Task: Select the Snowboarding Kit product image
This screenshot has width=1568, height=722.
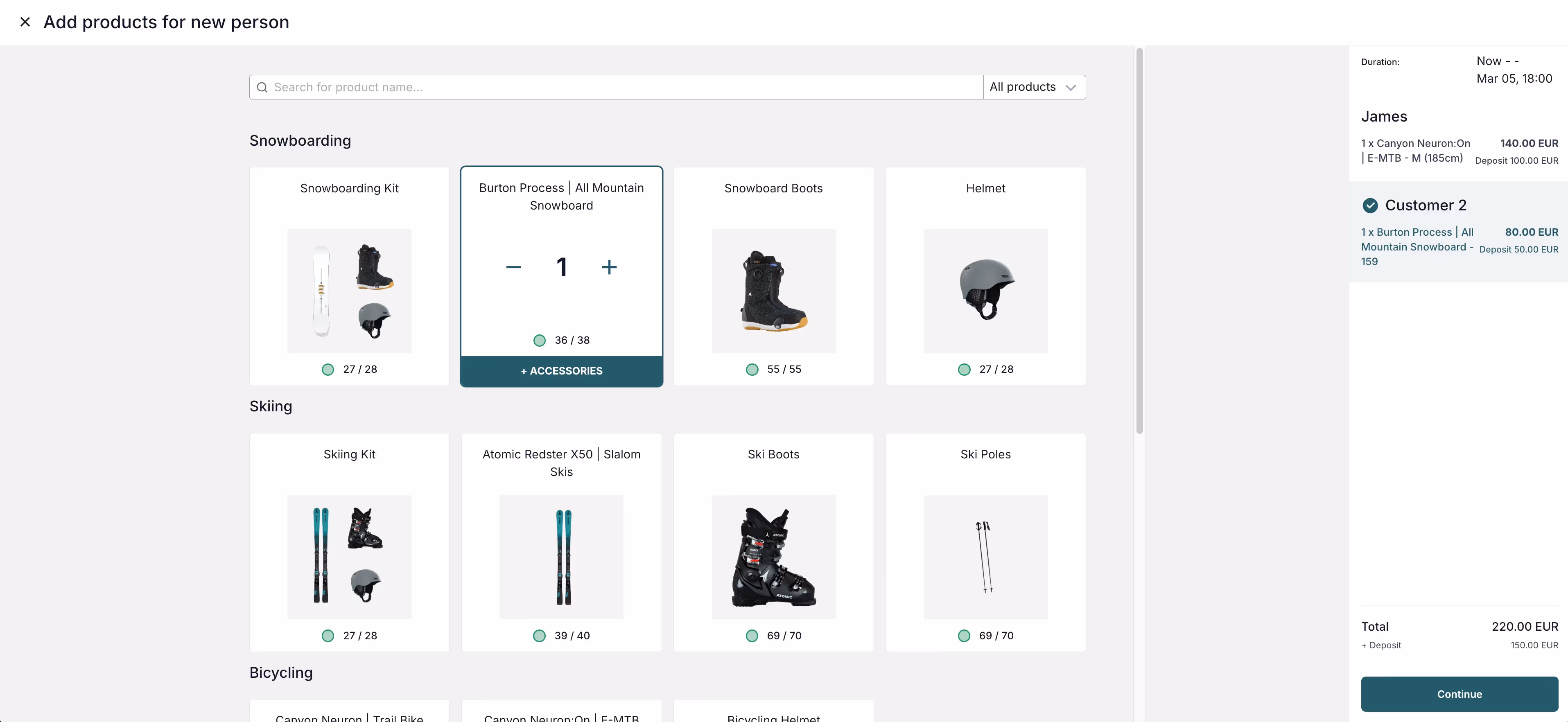Action: click(x=349, y=291)
